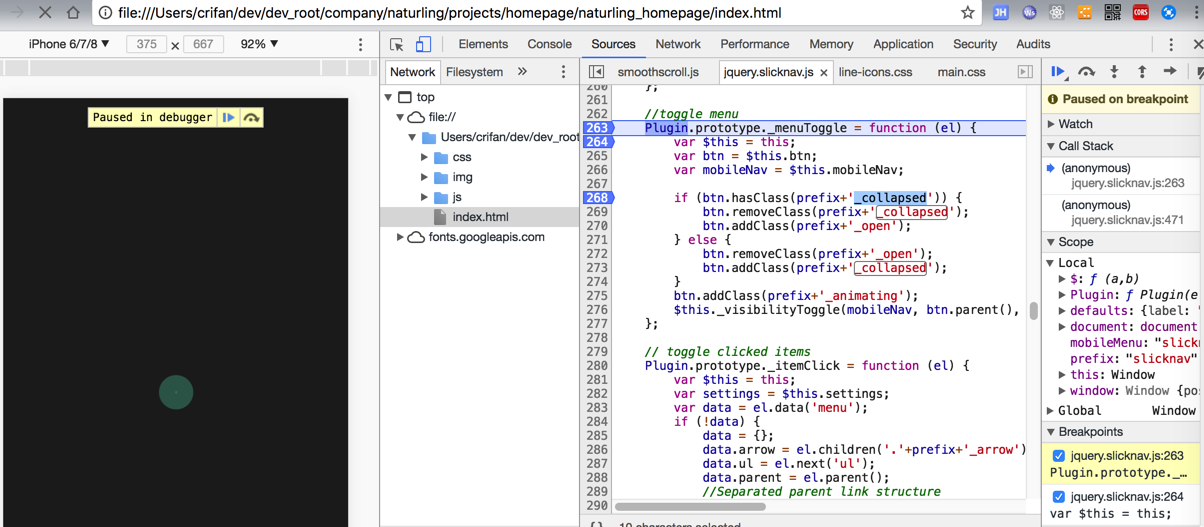1204x527 pixels.
Task: Step to next statement arrow
Action: tap(1170, 72)
